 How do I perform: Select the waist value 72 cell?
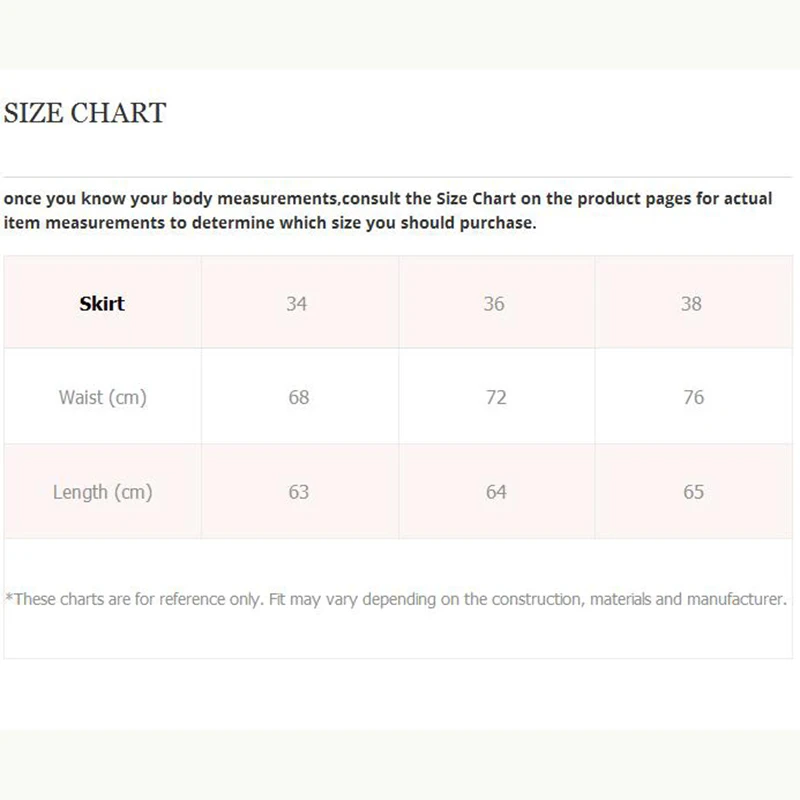(x=495, y=397)
